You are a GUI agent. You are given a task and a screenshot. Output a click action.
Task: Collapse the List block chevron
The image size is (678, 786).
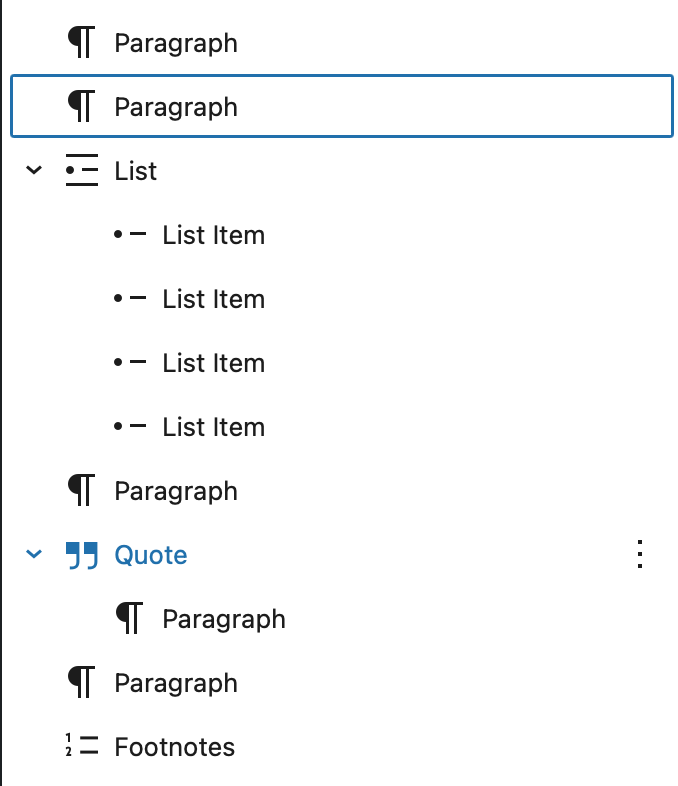click(x=34, y=171)
